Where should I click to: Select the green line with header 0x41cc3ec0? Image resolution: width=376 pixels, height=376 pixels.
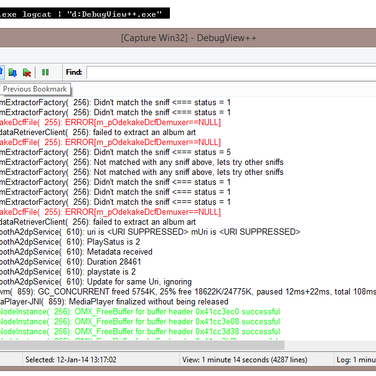tap(188, 312)
